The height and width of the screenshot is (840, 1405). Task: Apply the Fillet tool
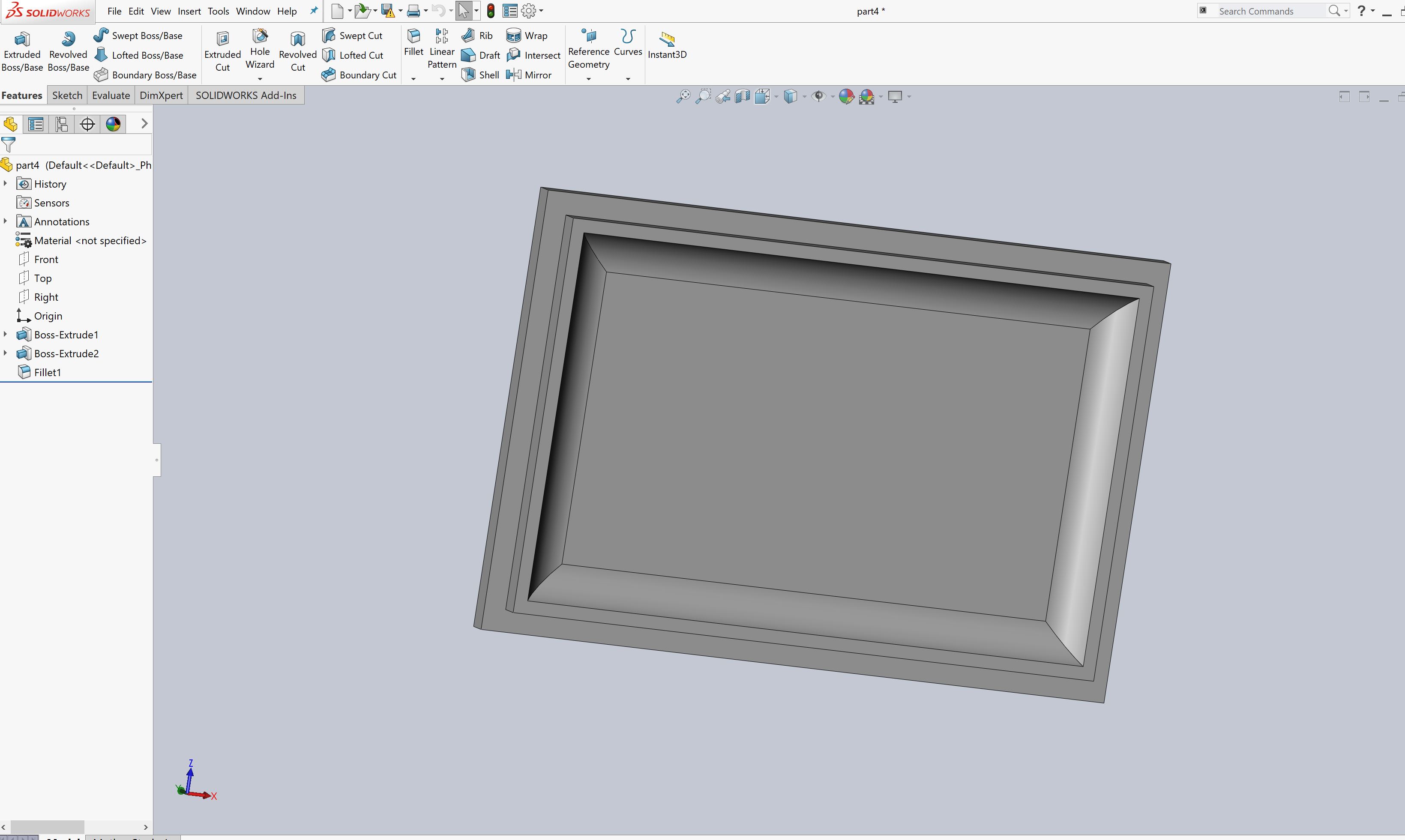(413, 42)
